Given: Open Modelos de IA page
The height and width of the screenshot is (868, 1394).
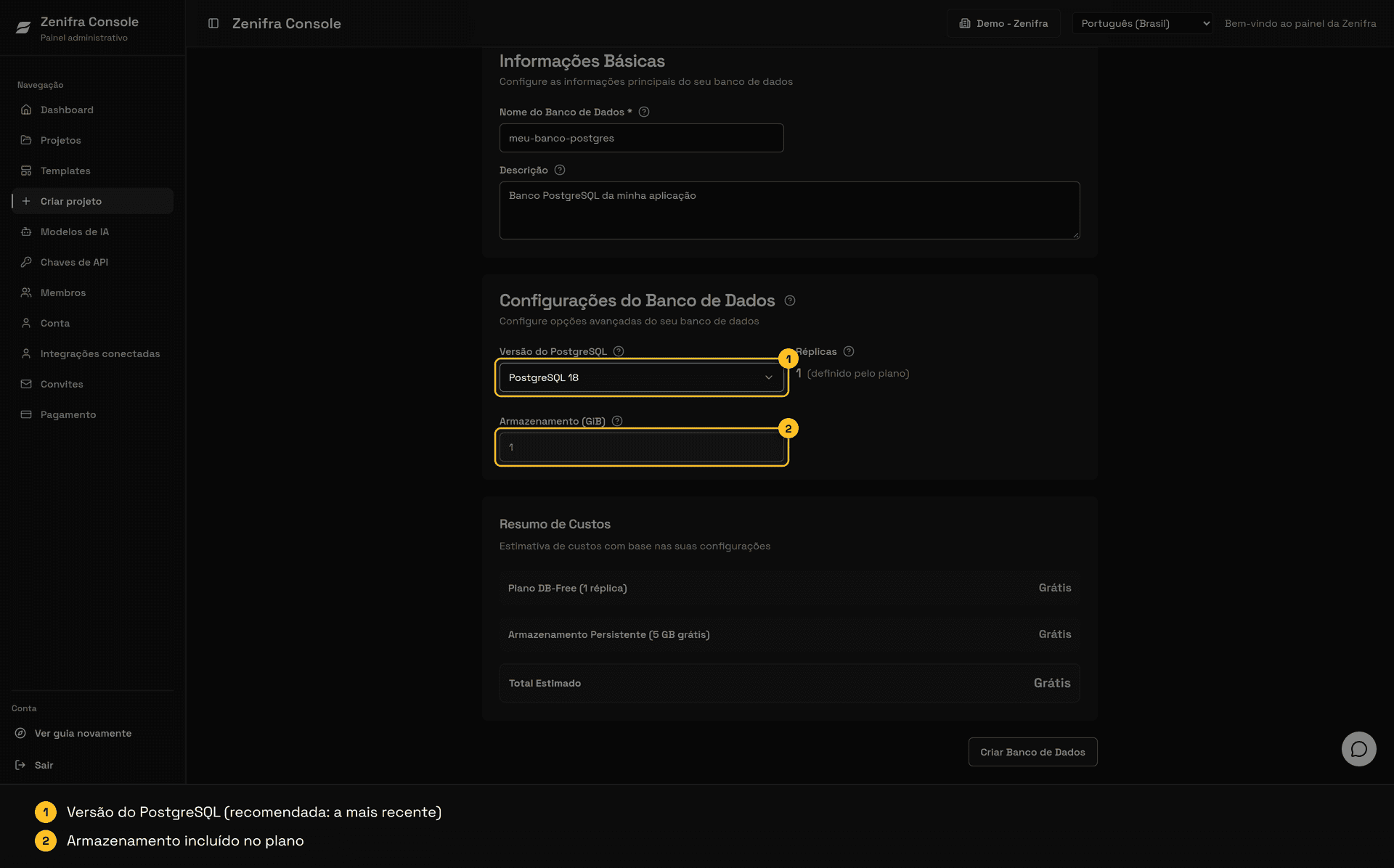Looking at the screenshot, I should (93, 232).
